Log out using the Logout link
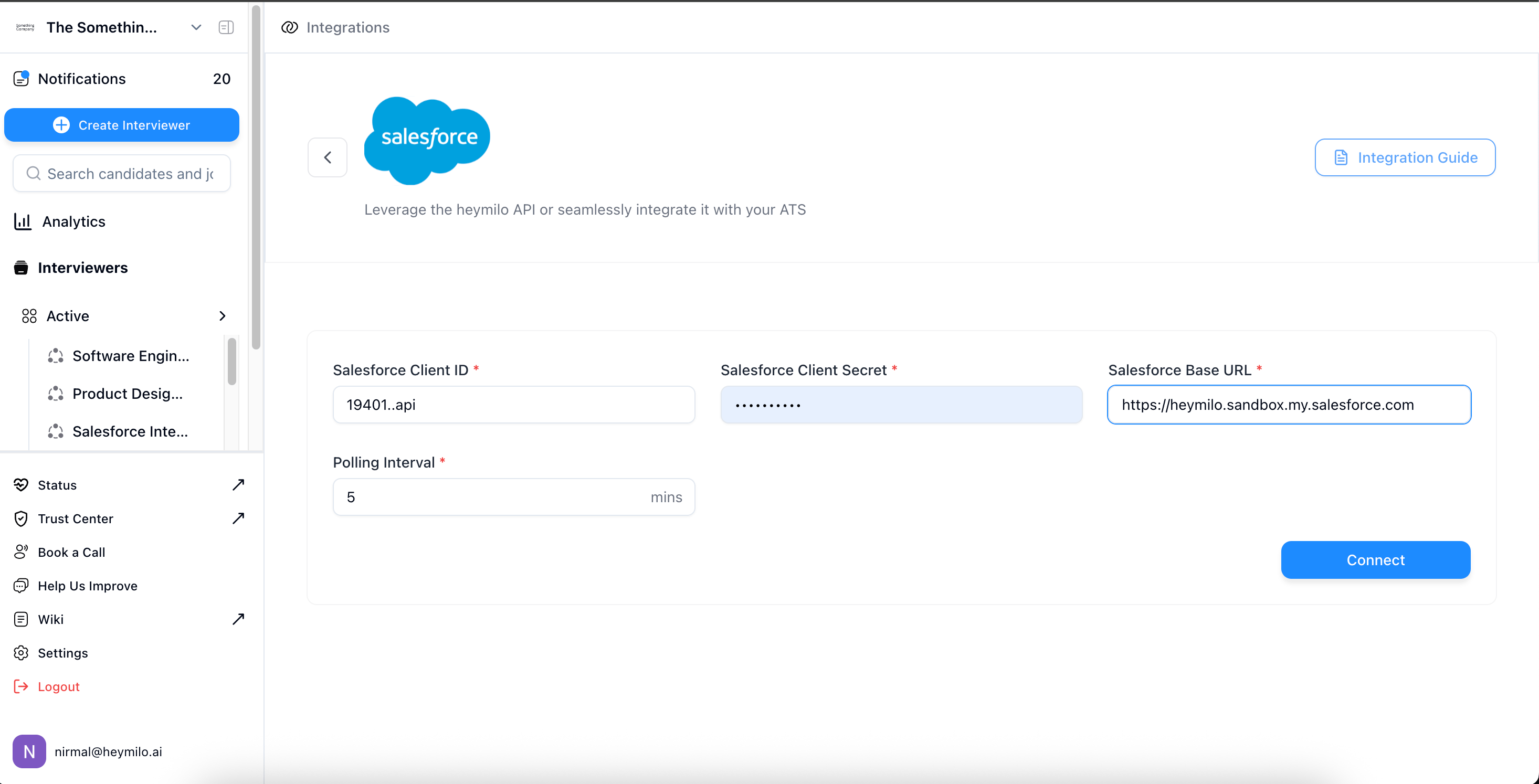 [x=59, y=687]
